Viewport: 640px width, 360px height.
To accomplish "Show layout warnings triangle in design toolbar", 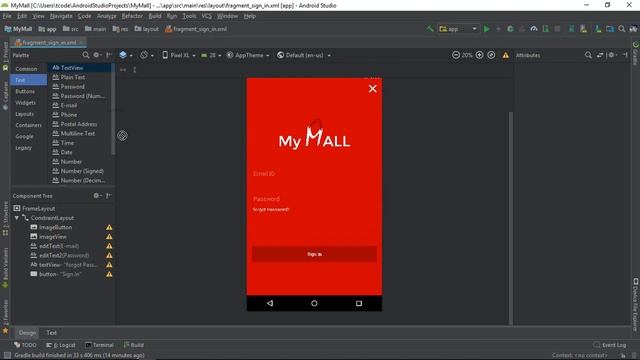I will point(506,55).
